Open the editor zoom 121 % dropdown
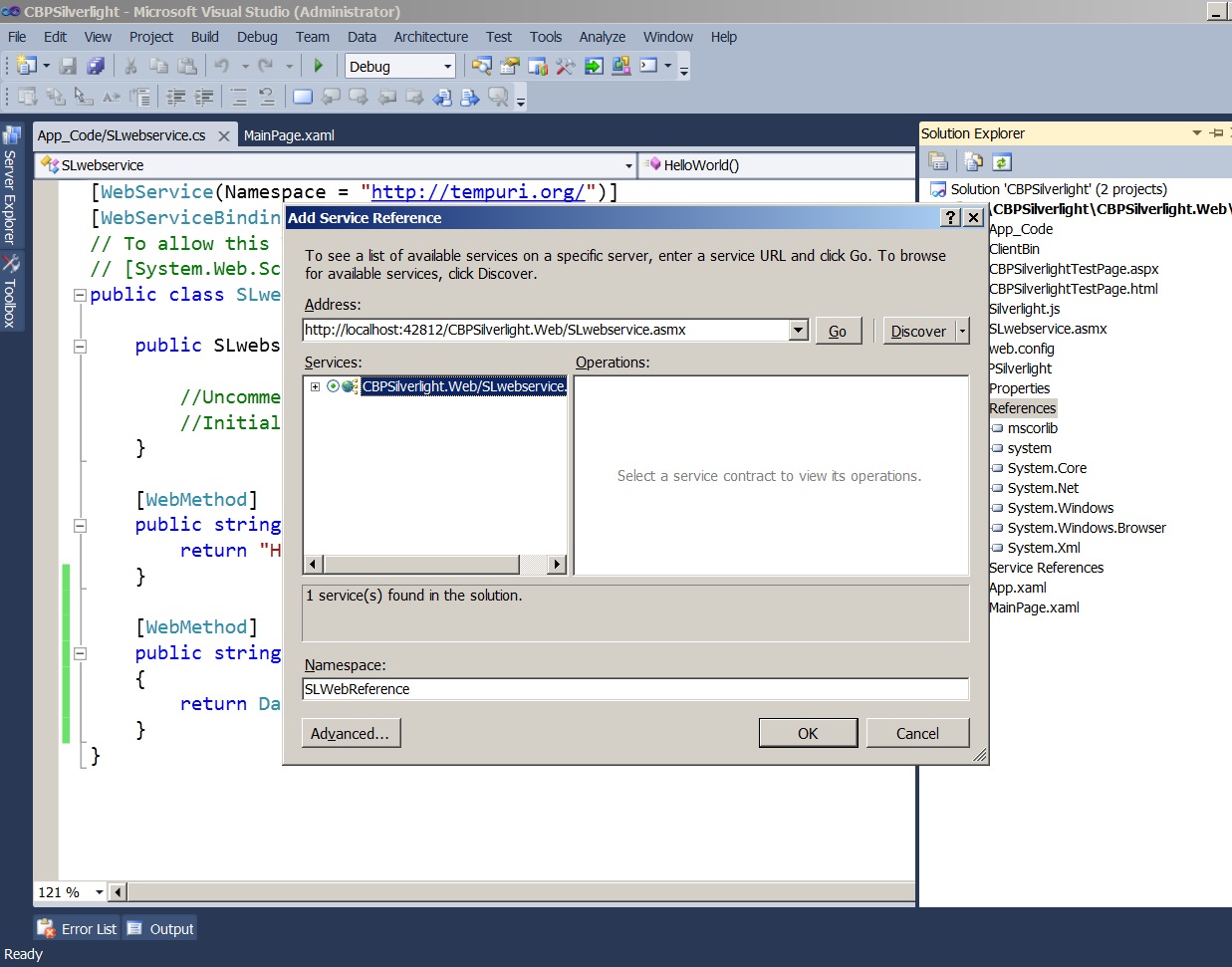The height and width of the screenshot is (967, 1232). (99, 892)
